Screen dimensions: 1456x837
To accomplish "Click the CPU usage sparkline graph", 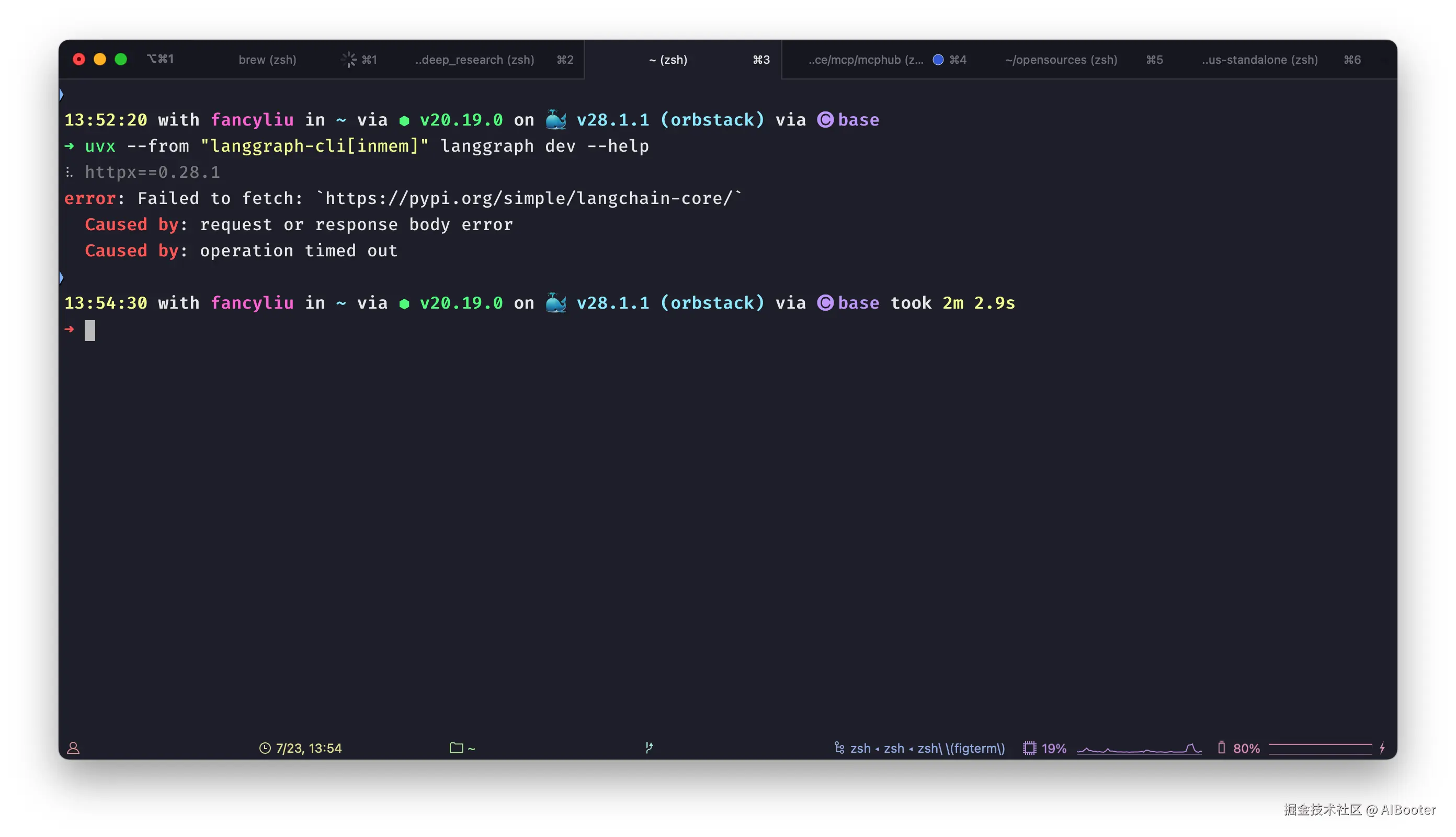I will [x=1139, y=748].
